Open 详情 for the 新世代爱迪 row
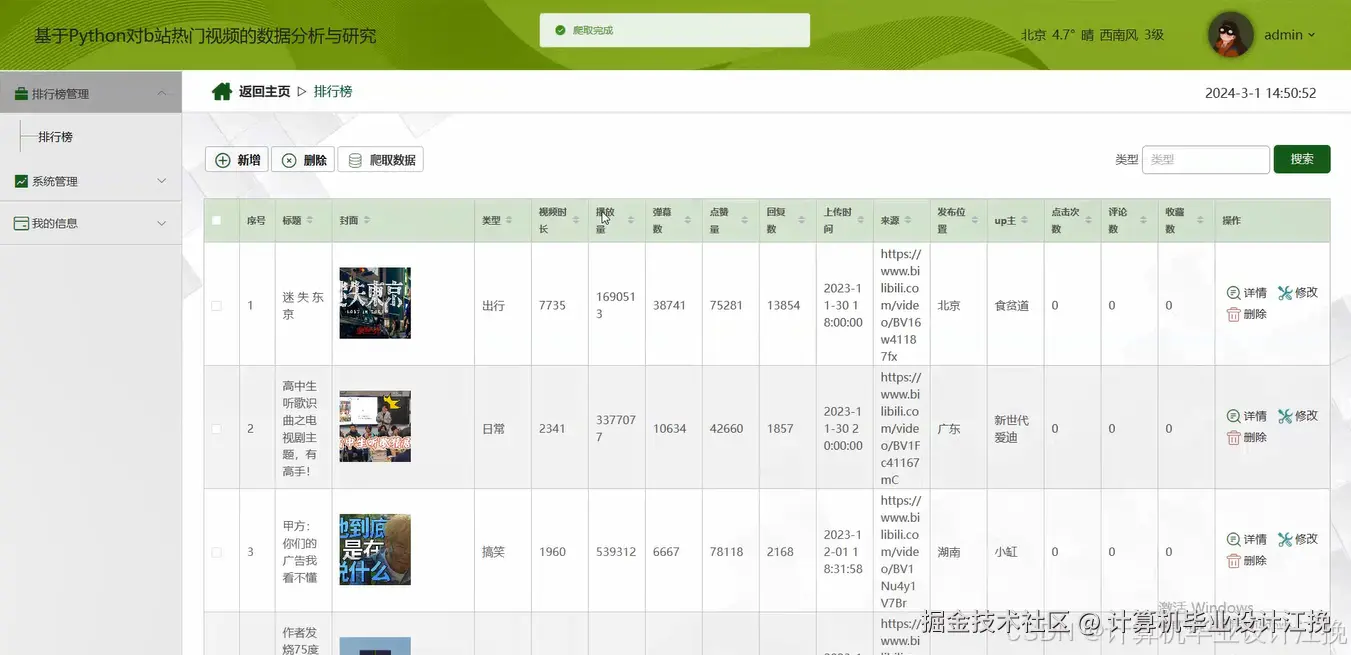The image size is (1351, 655). [x=1247, y=416]
